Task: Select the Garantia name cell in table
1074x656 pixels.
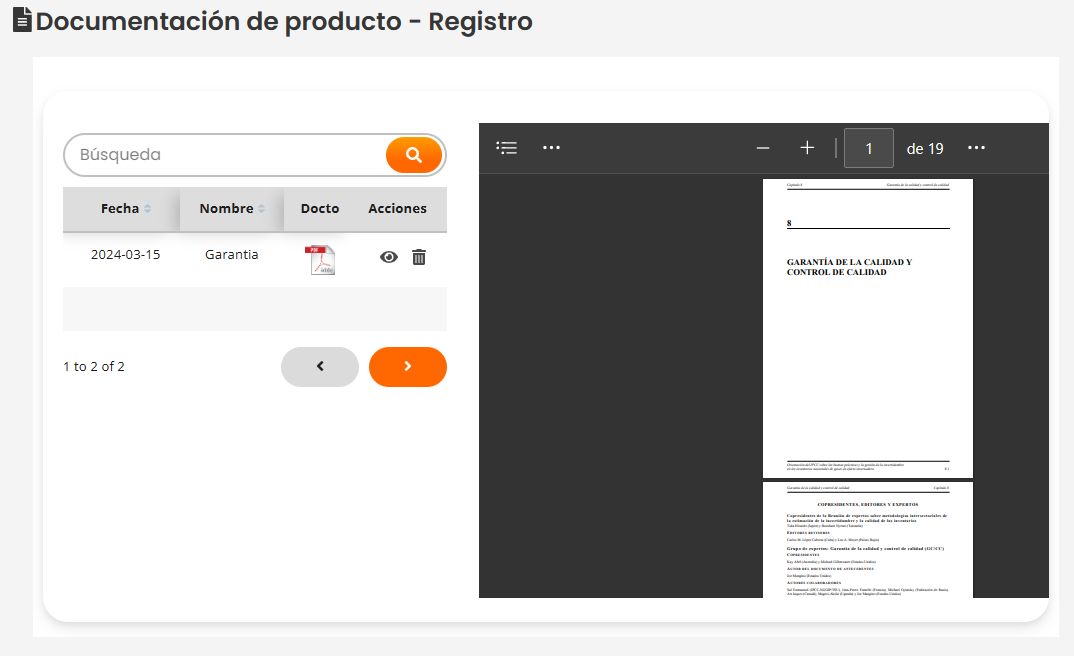Action: (x=231, y=255)
